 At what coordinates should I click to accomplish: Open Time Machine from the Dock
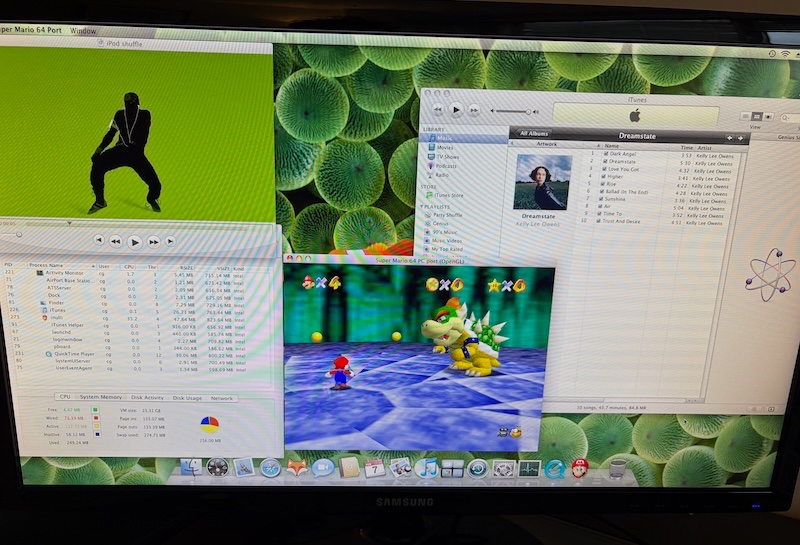click(x=478, y=468)
